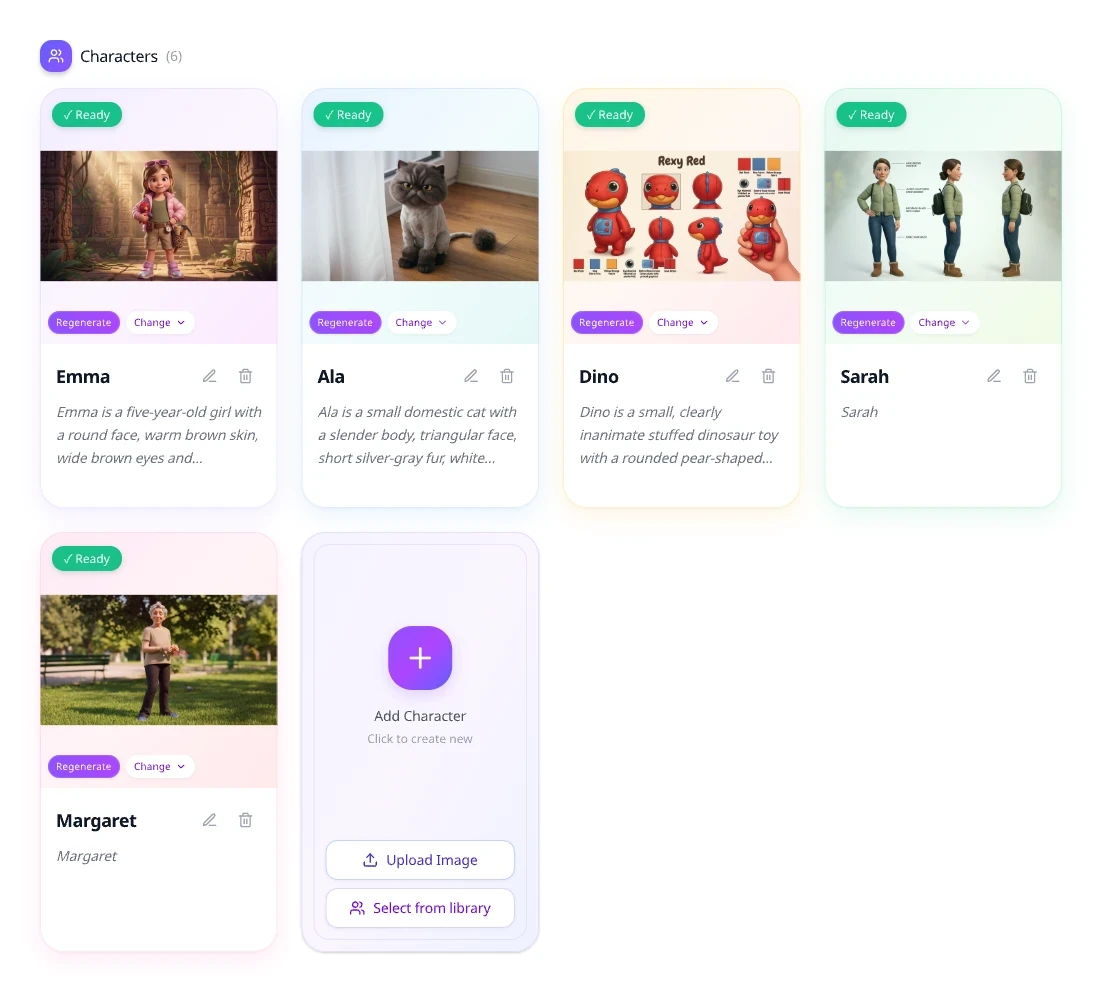Click Dino's description about stuffed dinosaur toy
The width and height of the screenshot is (1102, 996).
coord(679,435)
